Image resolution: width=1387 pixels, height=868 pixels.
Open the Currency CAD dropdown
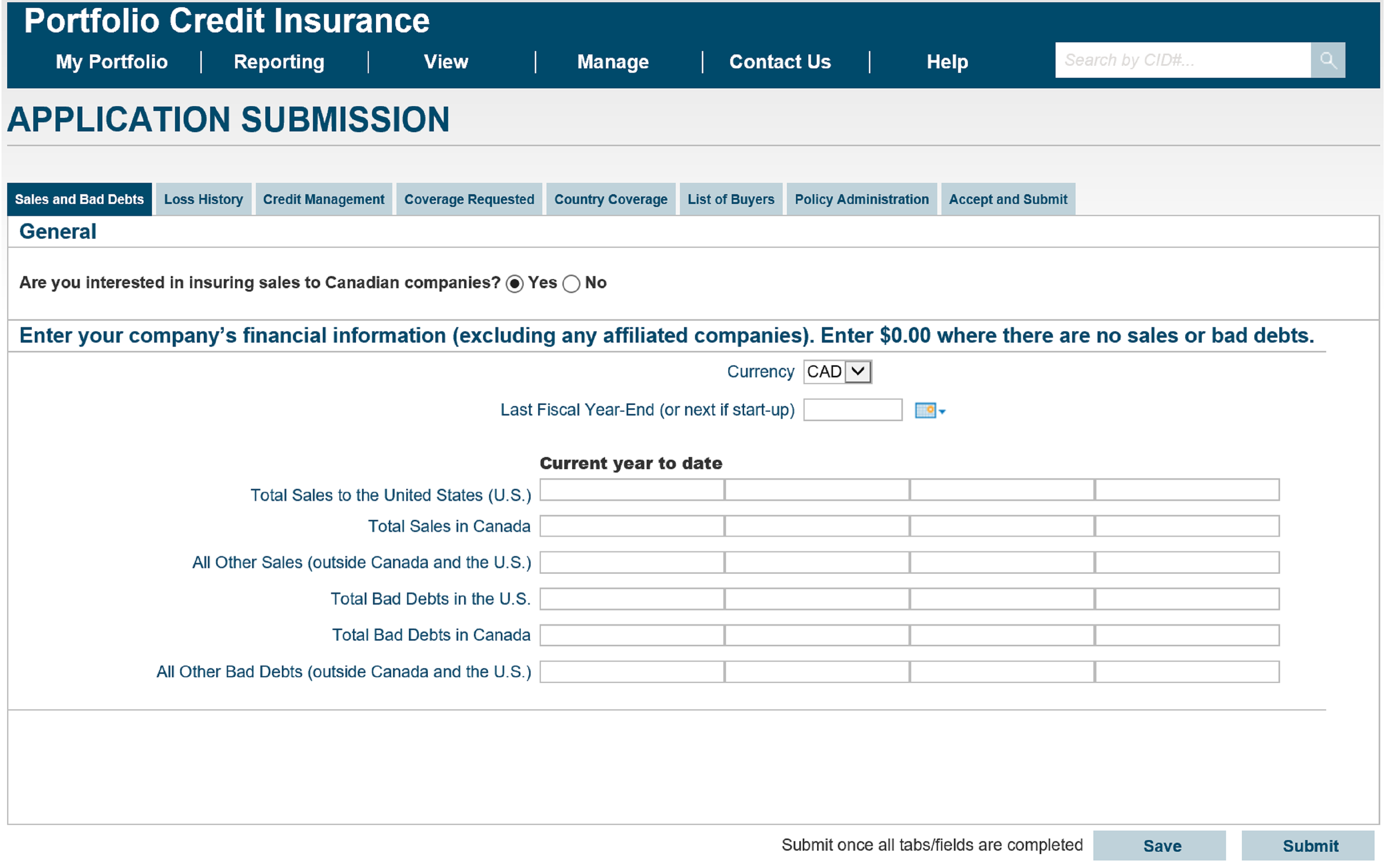pos(837,371)
